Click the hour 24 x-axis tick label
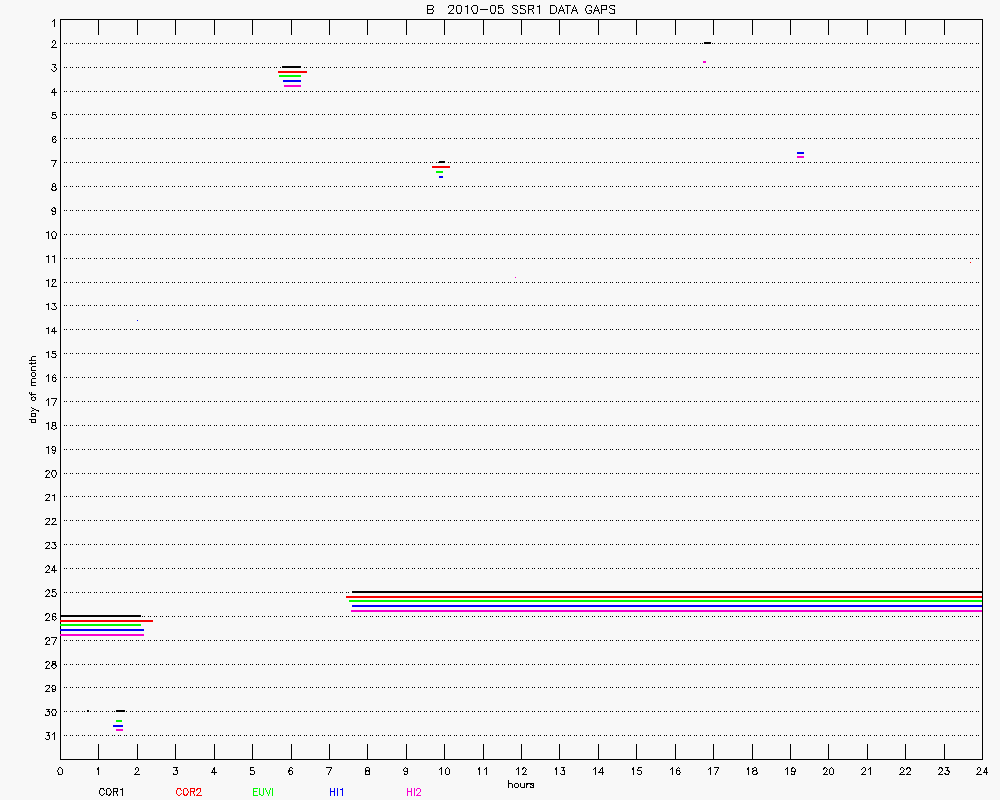The image size is (1000, 800). [x=982, y=771]
